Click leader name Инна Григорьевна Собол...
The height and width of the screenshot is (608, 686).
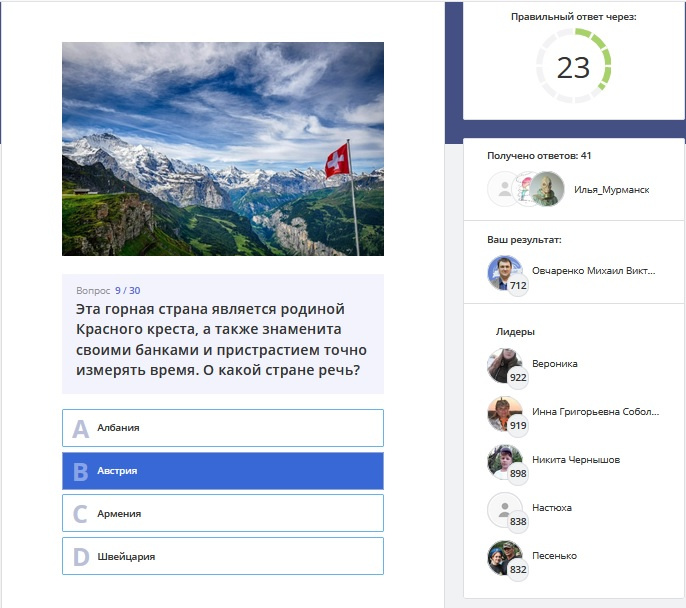pyautogui.click(x=595, y=412)
